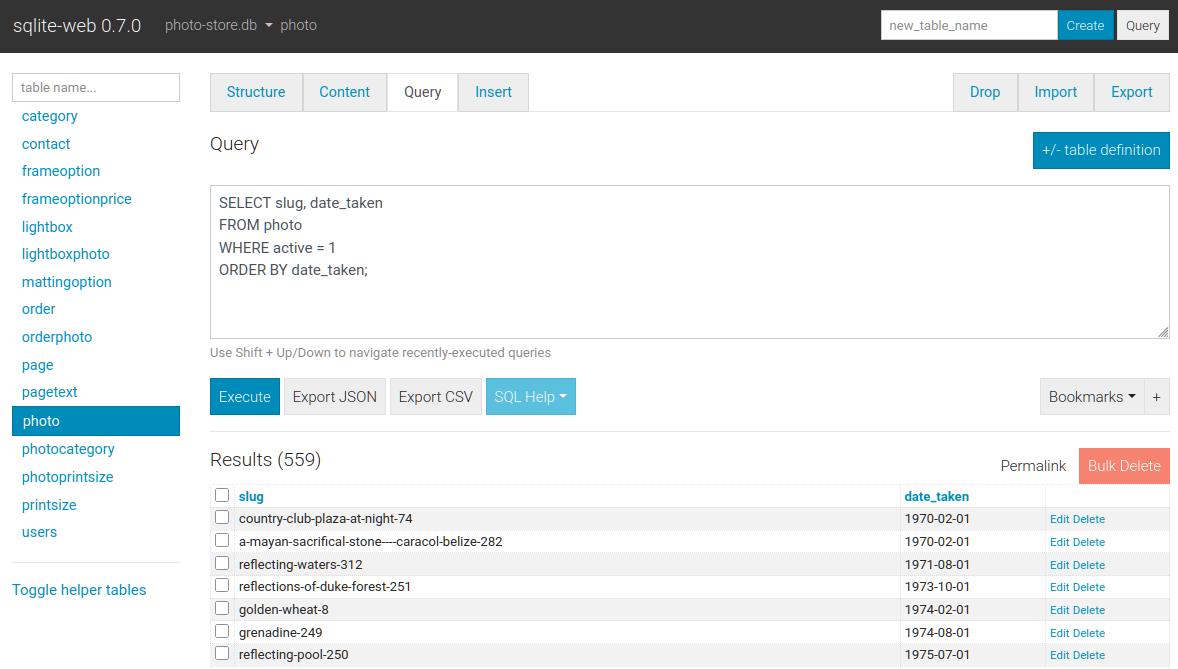Open the Content tab

[344, 92]
